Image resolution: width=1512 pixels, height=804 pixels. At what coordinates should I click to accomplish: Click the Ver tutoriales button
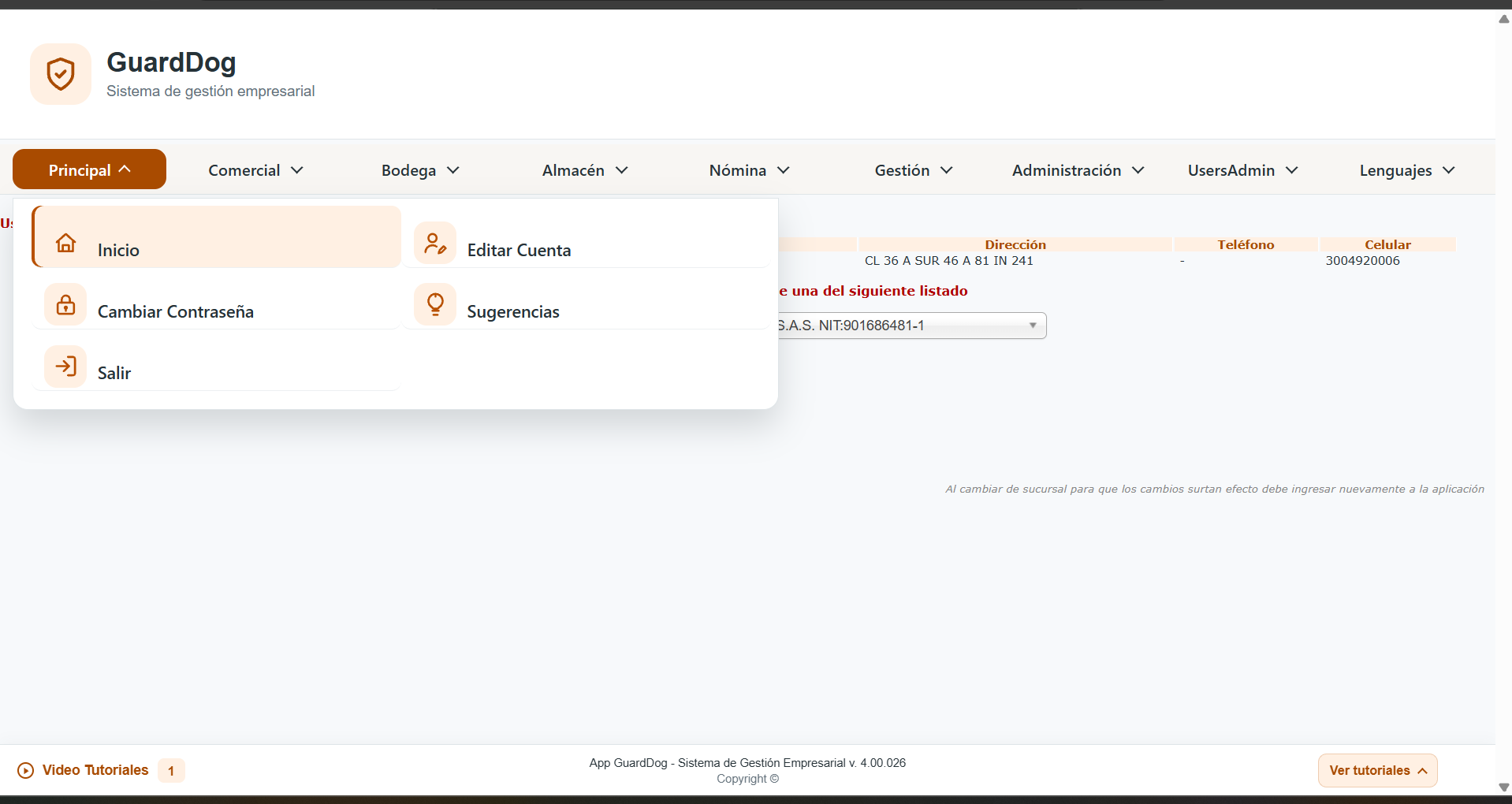1377,771
